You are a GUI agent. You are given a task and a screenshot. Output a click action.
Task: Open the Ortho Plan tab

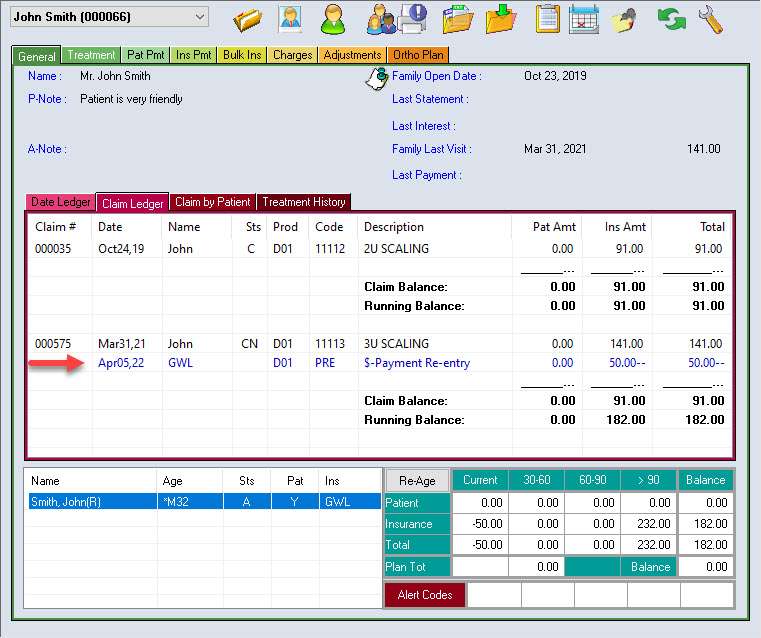click(x=418, y=55)
